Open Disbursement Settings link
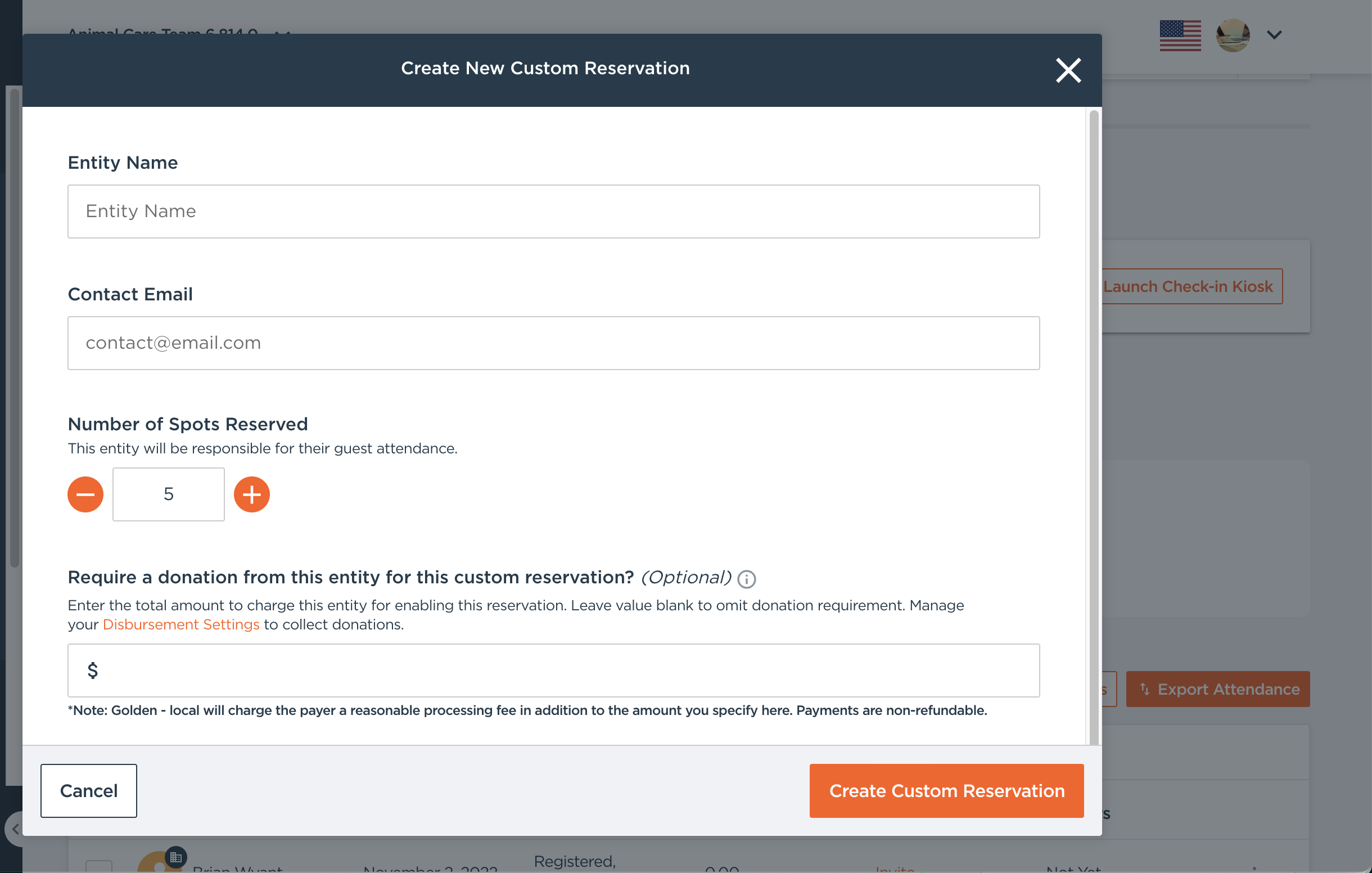Image resolution: width=1372 pixels, height=873 pixels. pos(181,624)
